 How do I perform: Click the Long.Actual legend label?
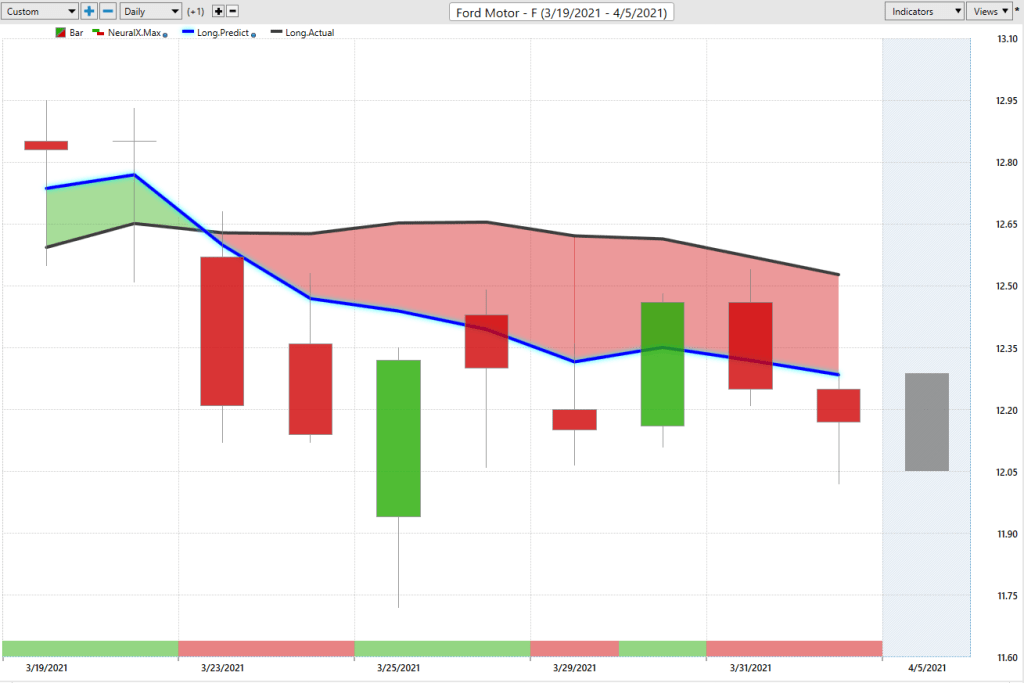tap(310, 33)
